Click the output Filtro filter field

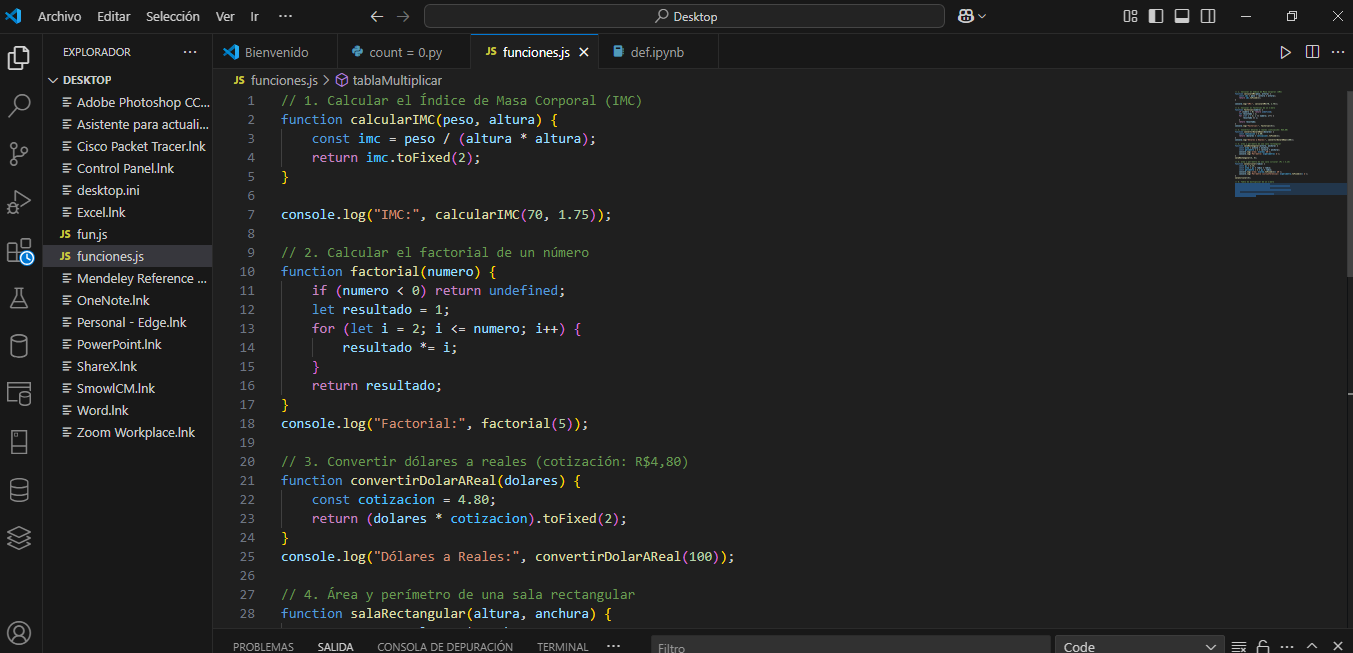850,646
